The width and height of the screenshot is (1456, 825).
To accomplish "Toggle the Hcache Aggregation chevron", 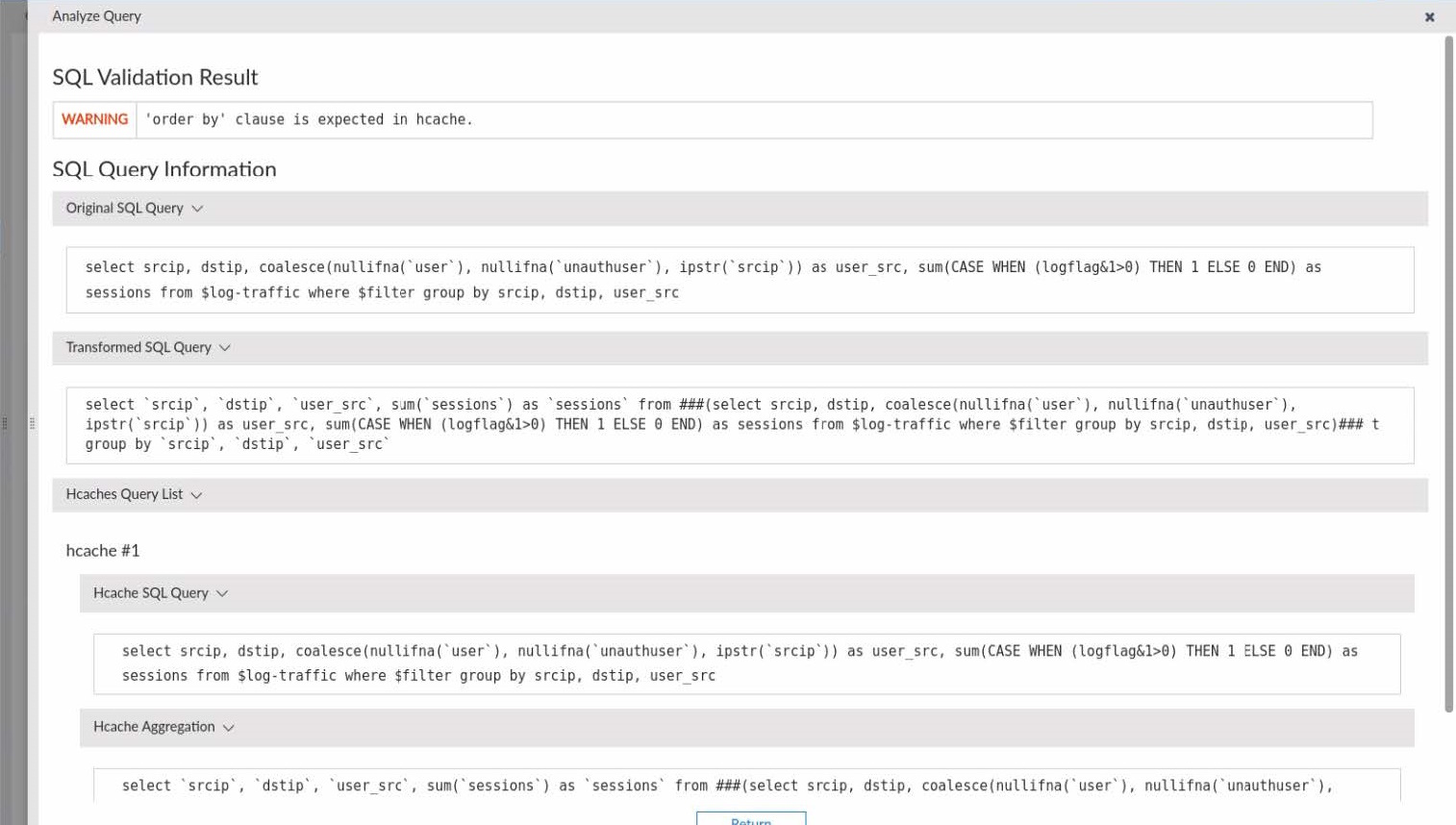I will [x=229, y=728].
